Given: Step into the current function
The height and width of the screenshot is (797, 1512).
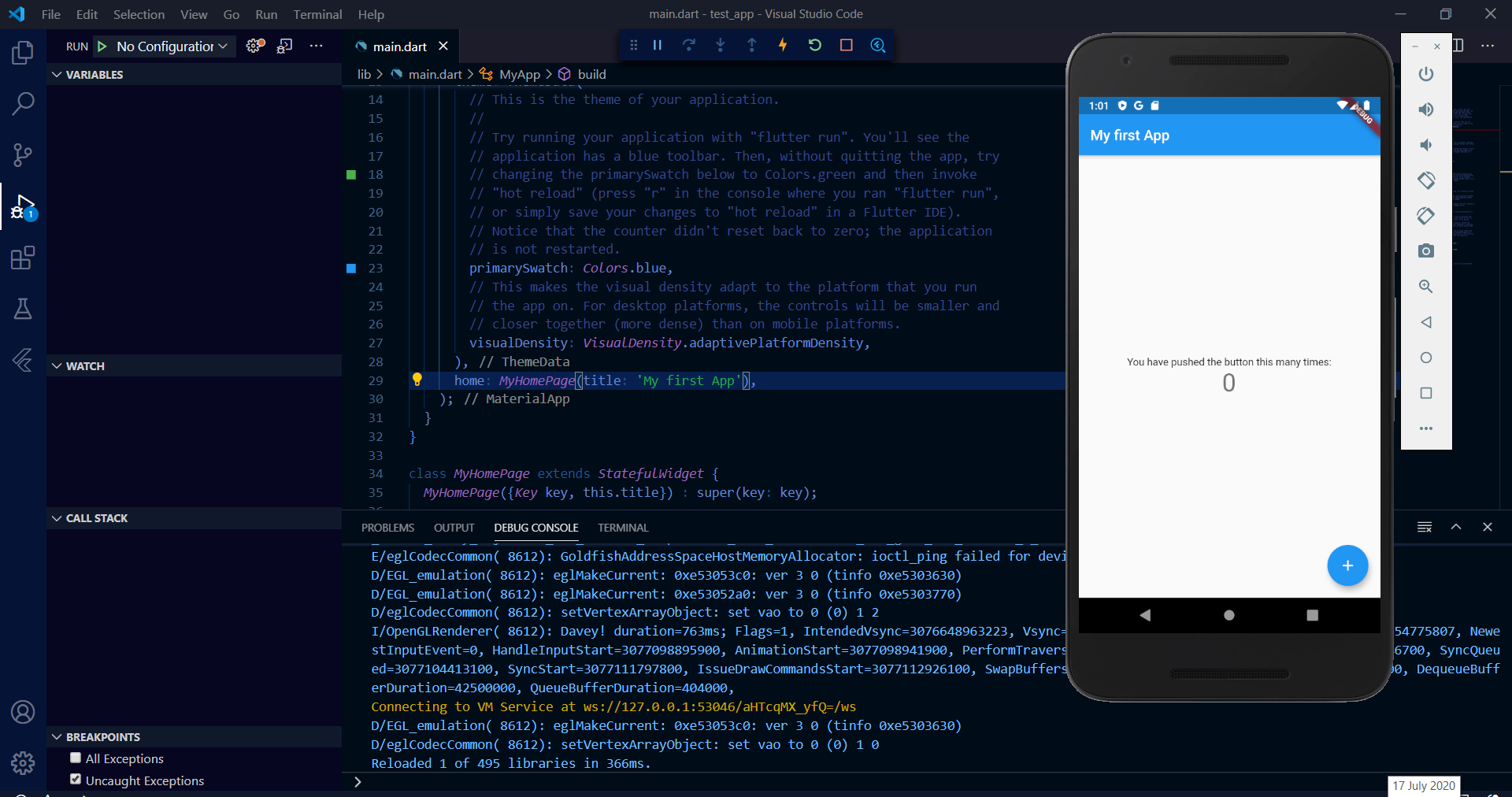Looking at the screenshot, I should (x=721, y=45).
